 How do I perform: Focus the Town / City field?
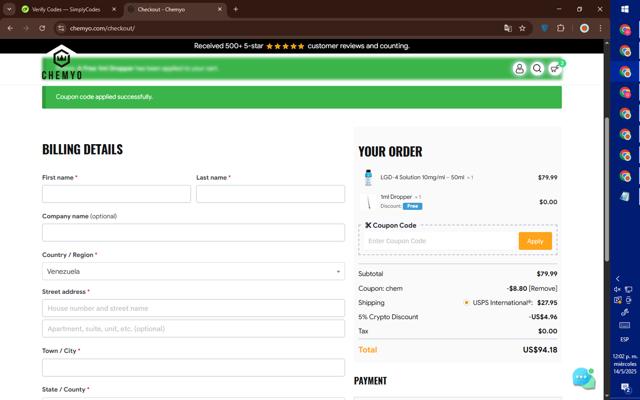tap(193, 368)
